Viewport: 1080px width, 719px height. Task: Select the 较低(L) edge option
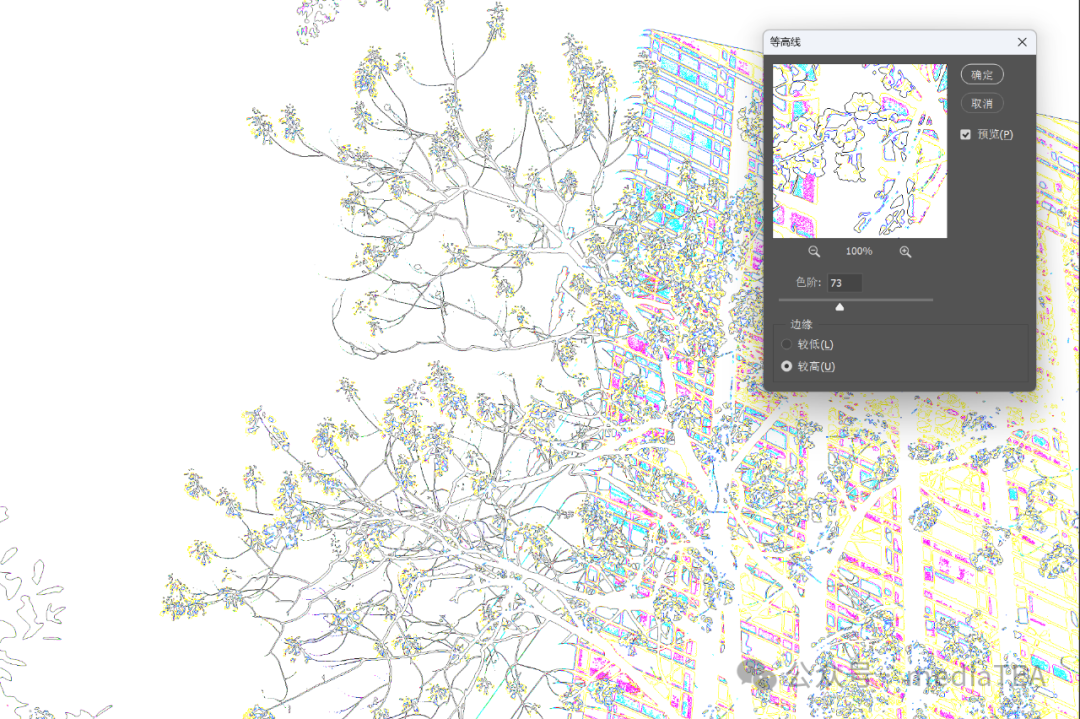coord(787,344)
